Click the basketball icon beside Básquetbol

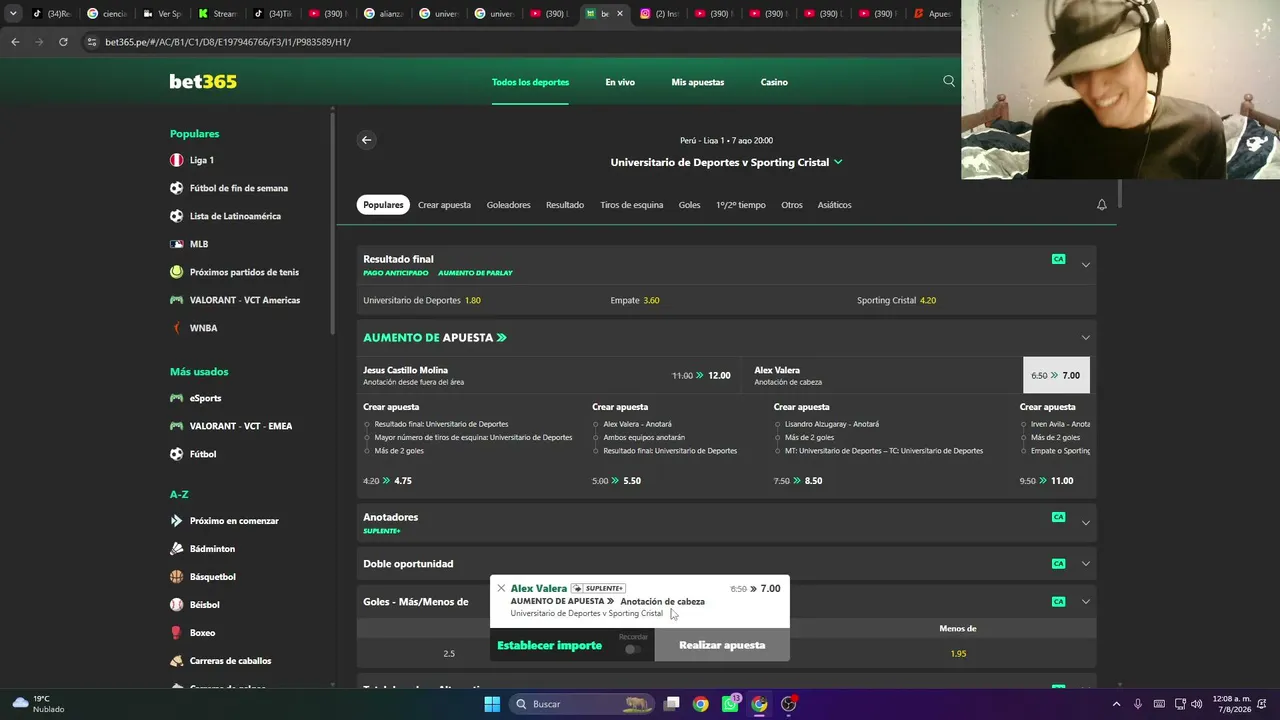[x=176, y=577]
